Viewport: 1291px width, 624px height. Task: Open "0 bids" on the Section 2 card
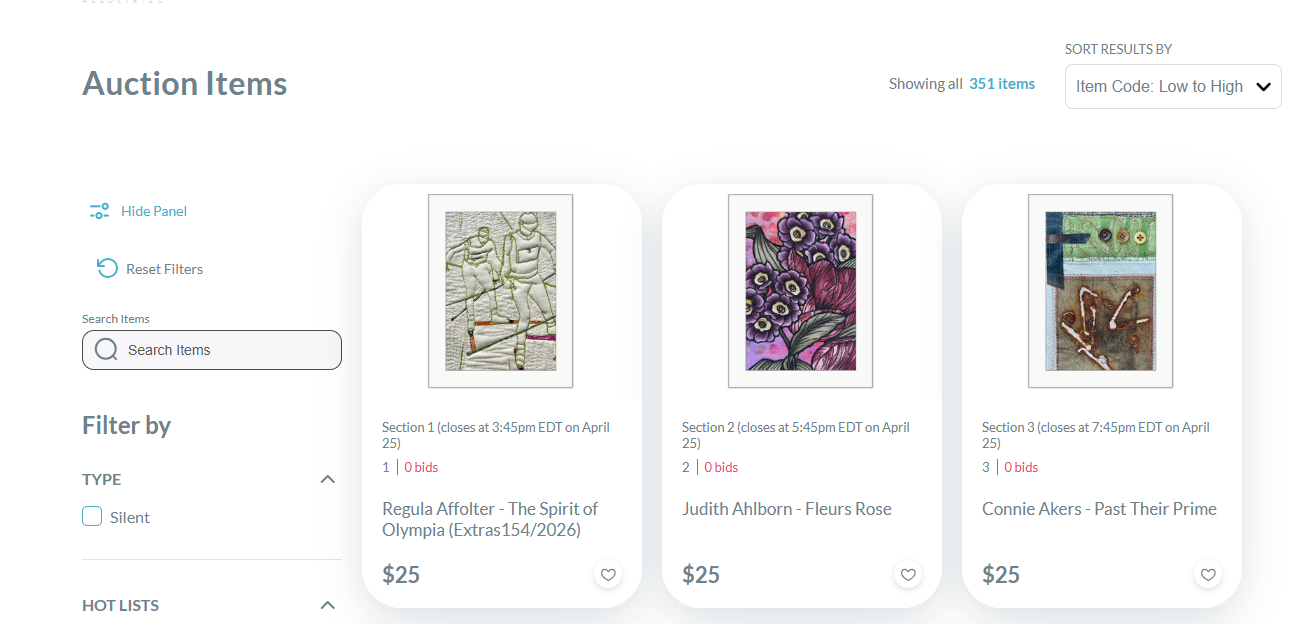pos(720,466)
